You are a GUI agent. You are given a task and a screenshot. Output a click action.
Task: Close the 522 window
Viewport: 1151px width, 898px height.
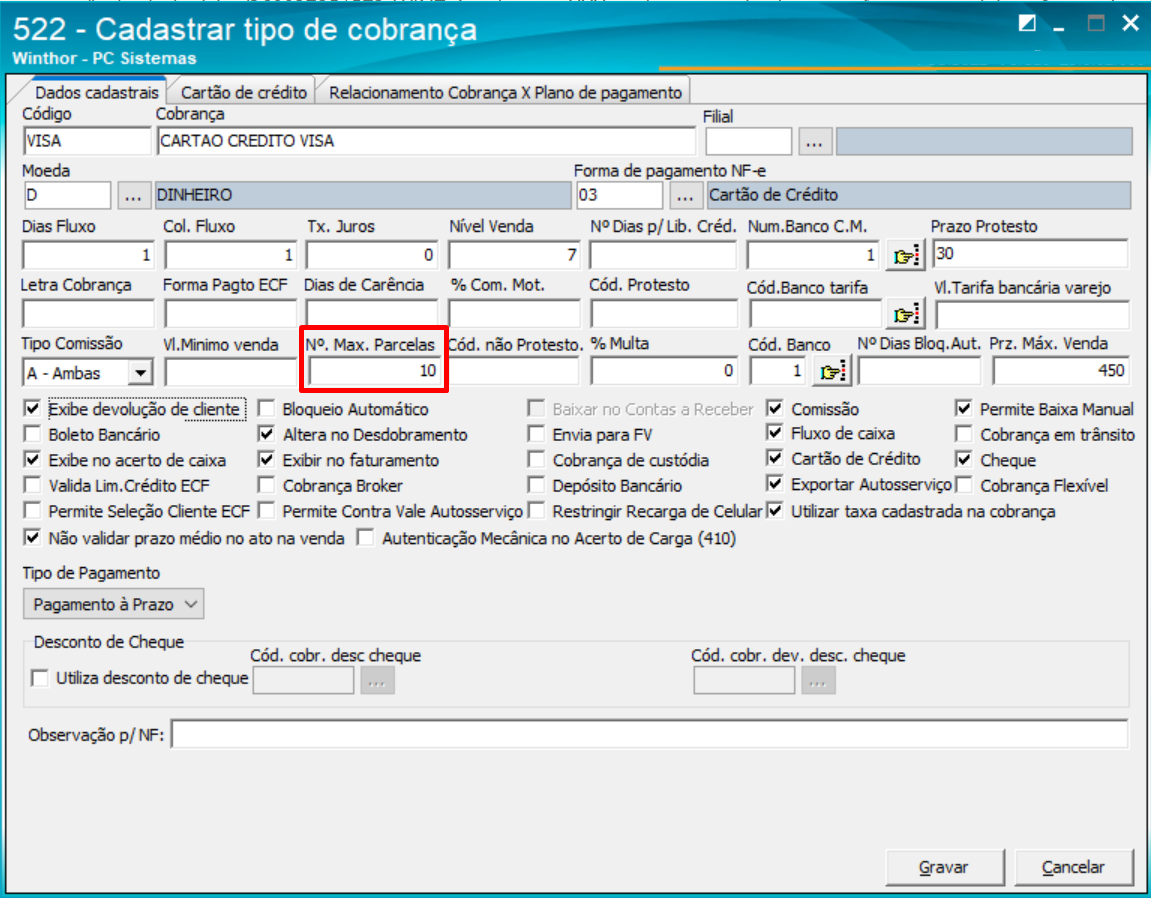(1130, 23)
